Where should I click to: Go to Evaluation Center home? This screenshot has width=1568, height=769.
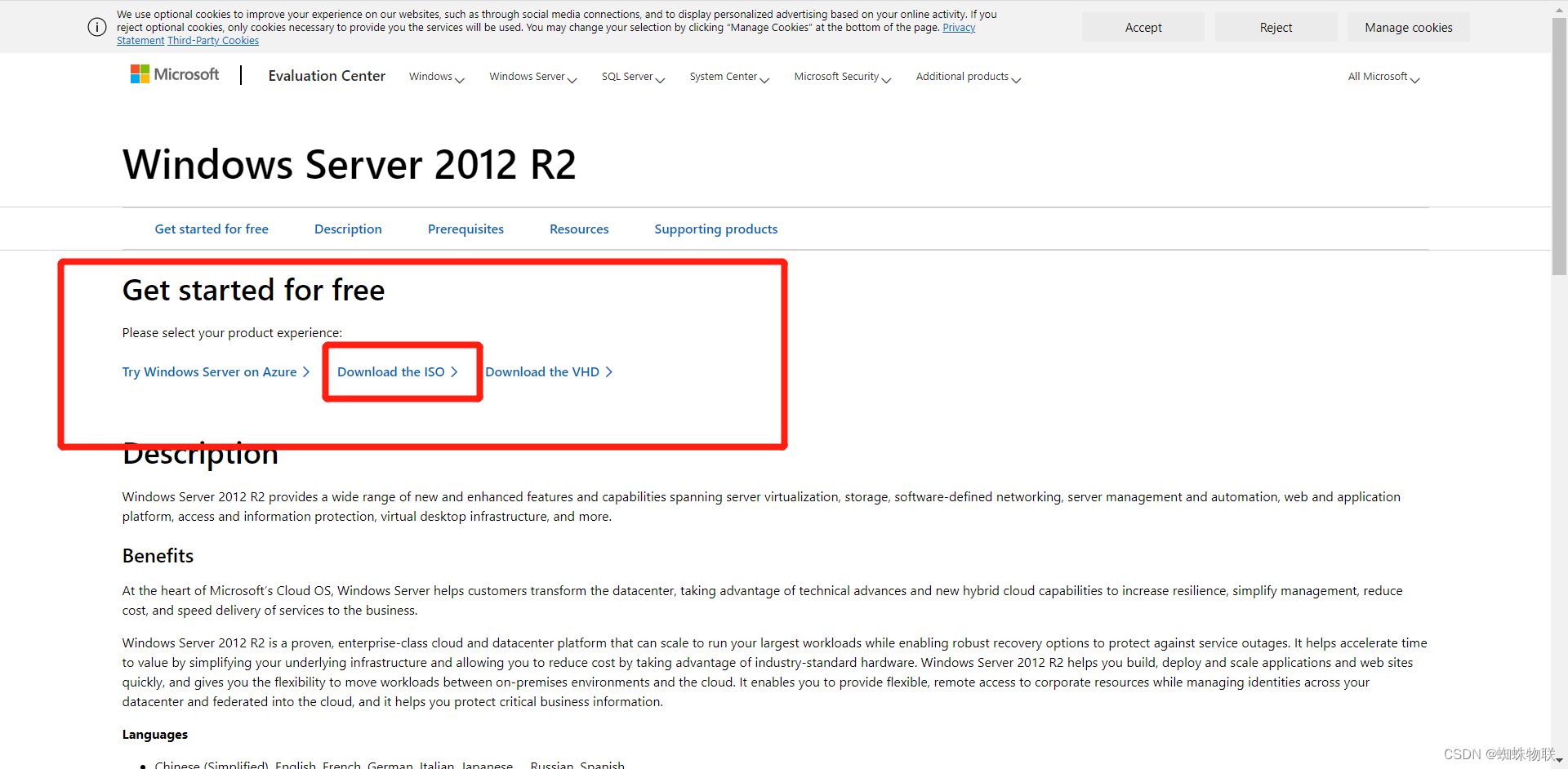pos(327,76)
